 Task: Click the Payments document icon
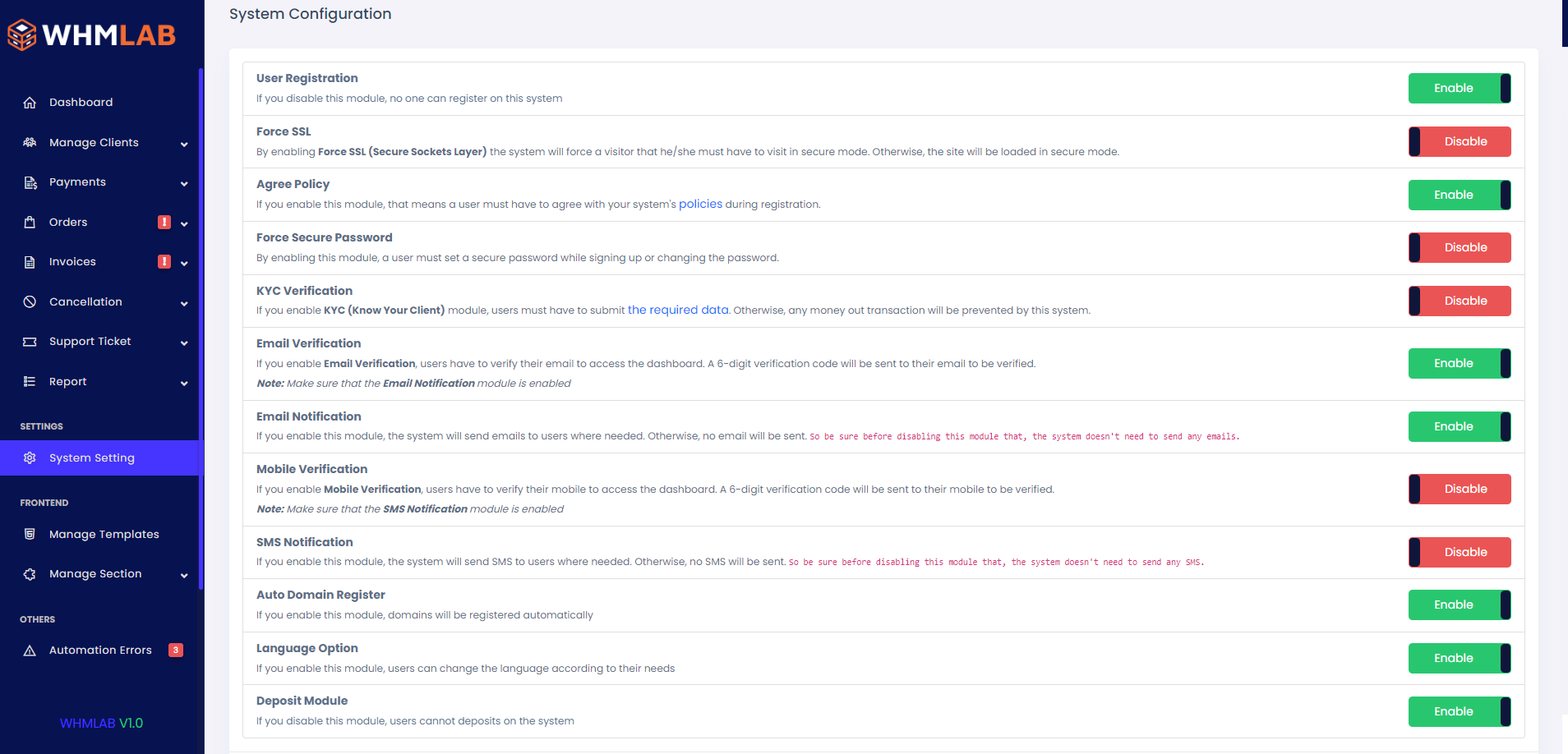[30, 182]
